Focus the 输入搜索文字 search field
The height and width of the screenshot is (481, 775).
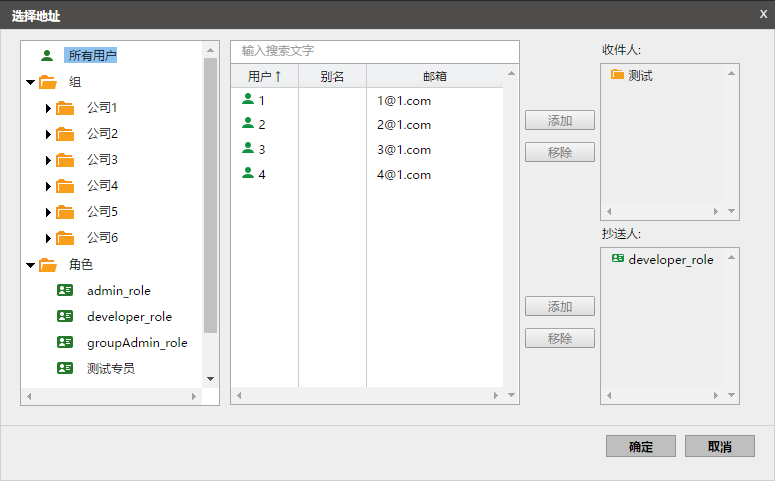coord(375,51)
